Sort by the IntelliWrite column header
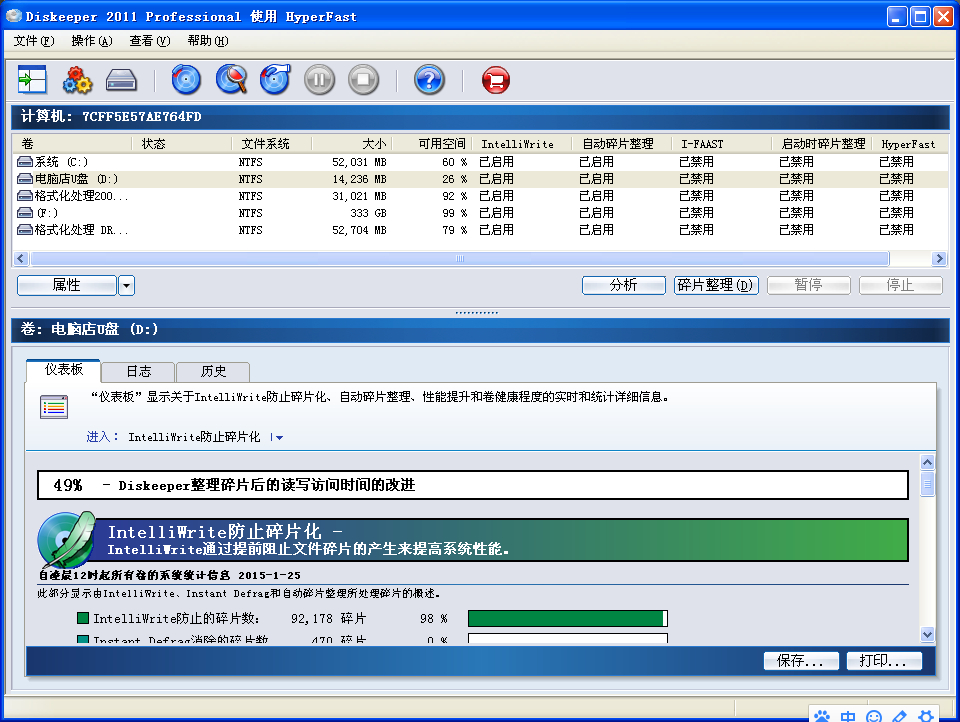Viewport: 960px width, 722px height. (522, 144)
